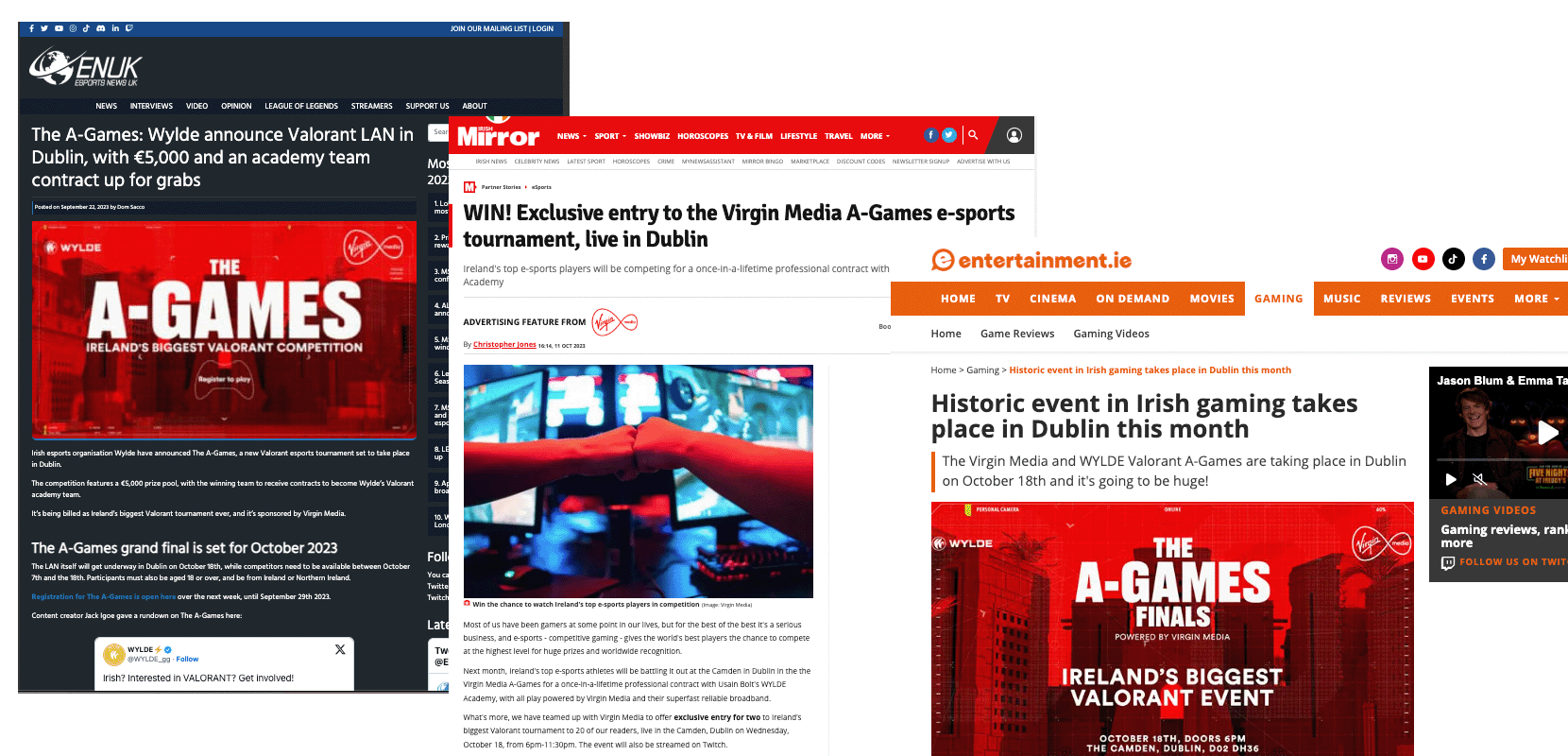1568x756 pixels.
Task: Open Irish Mirror's Twitter icon
Action: click(949, 135)
